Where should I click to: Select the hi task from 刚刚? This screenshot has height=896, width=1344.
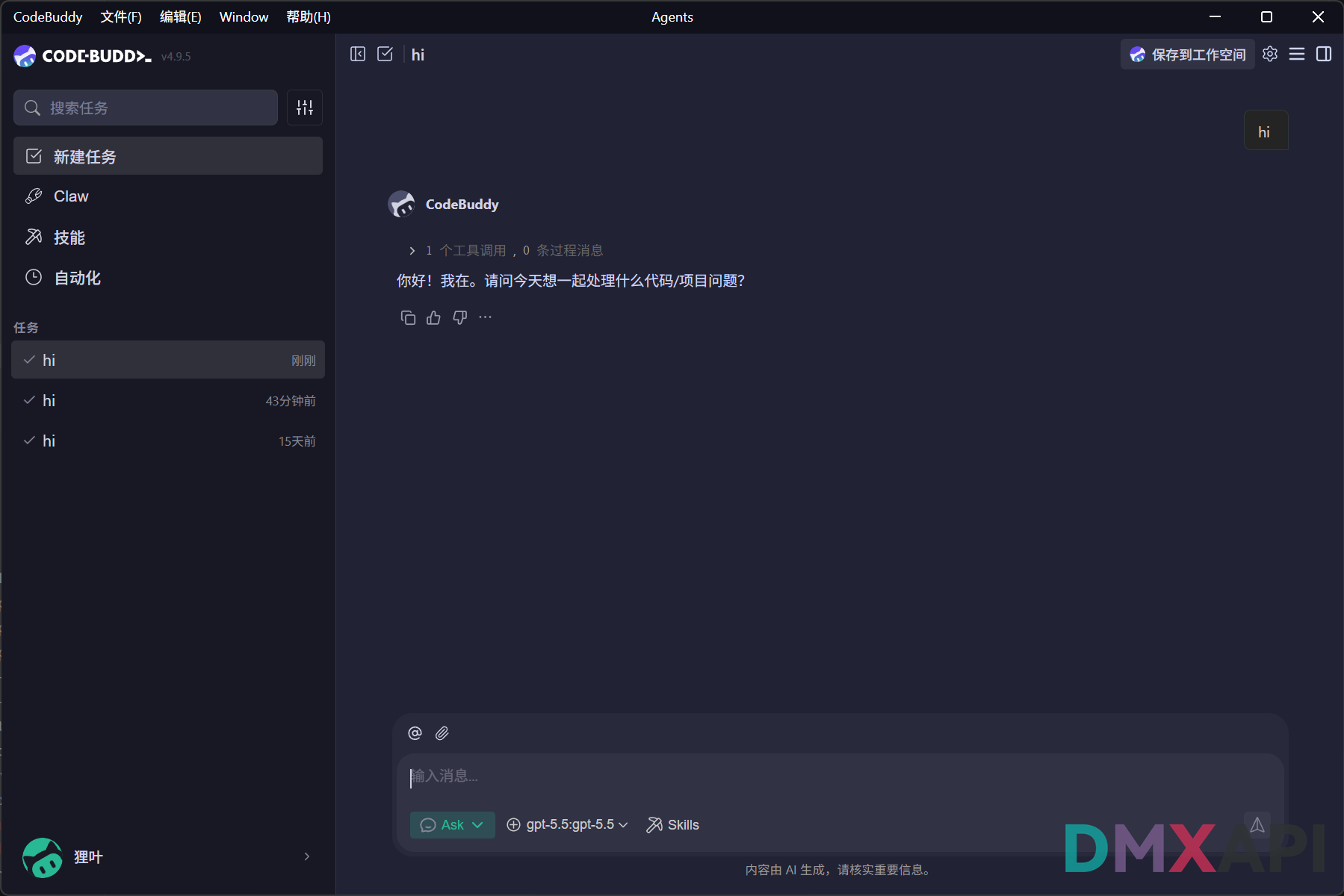click(168, 360)
